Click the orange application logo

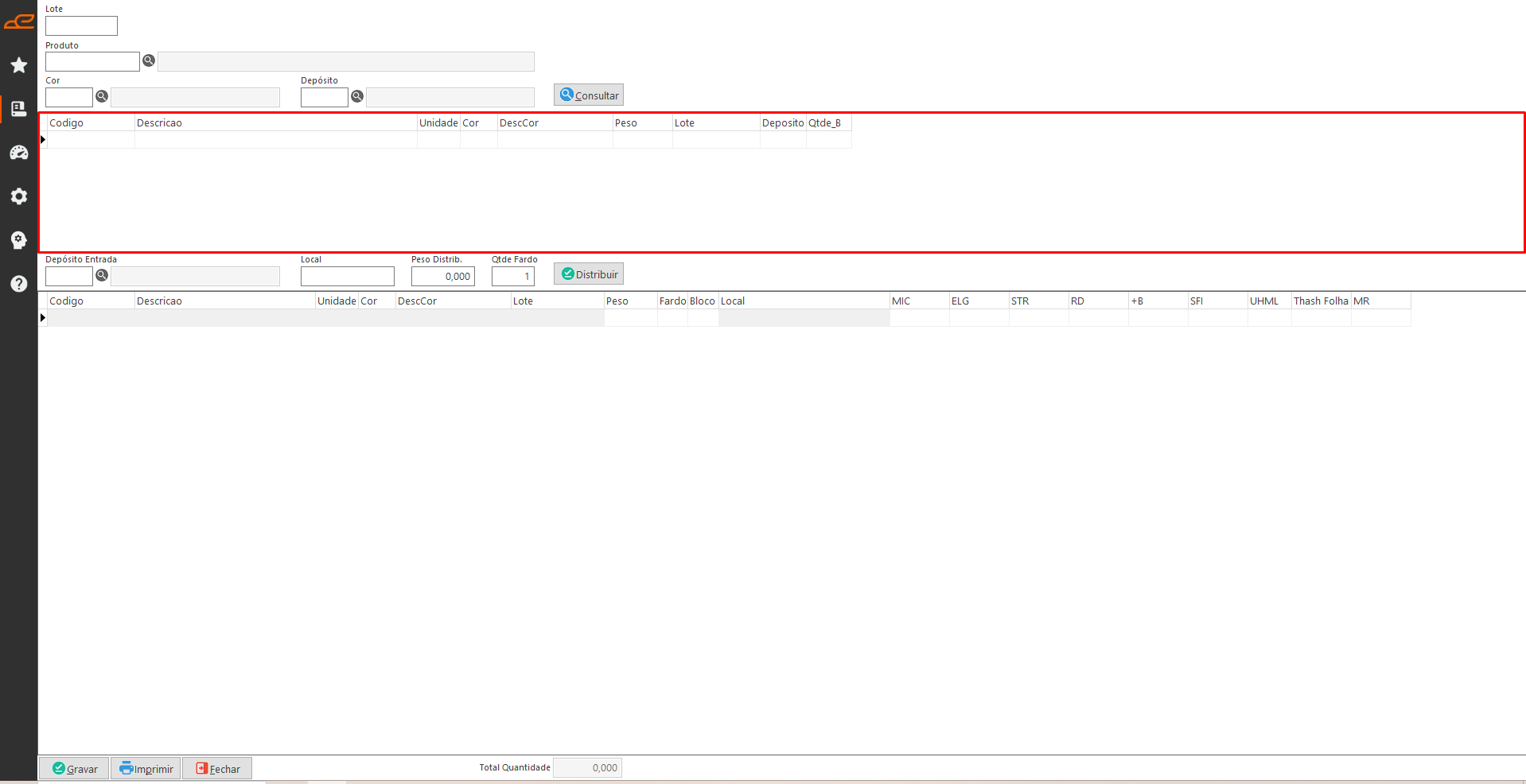(19, 21)
